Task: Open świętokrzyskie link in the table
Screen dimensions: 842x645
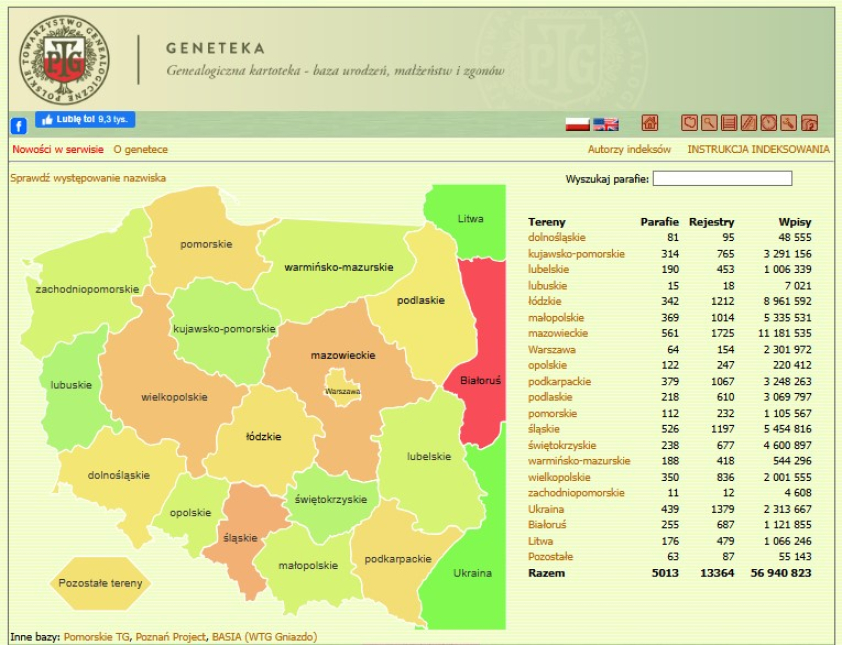Action: (562, 445)
